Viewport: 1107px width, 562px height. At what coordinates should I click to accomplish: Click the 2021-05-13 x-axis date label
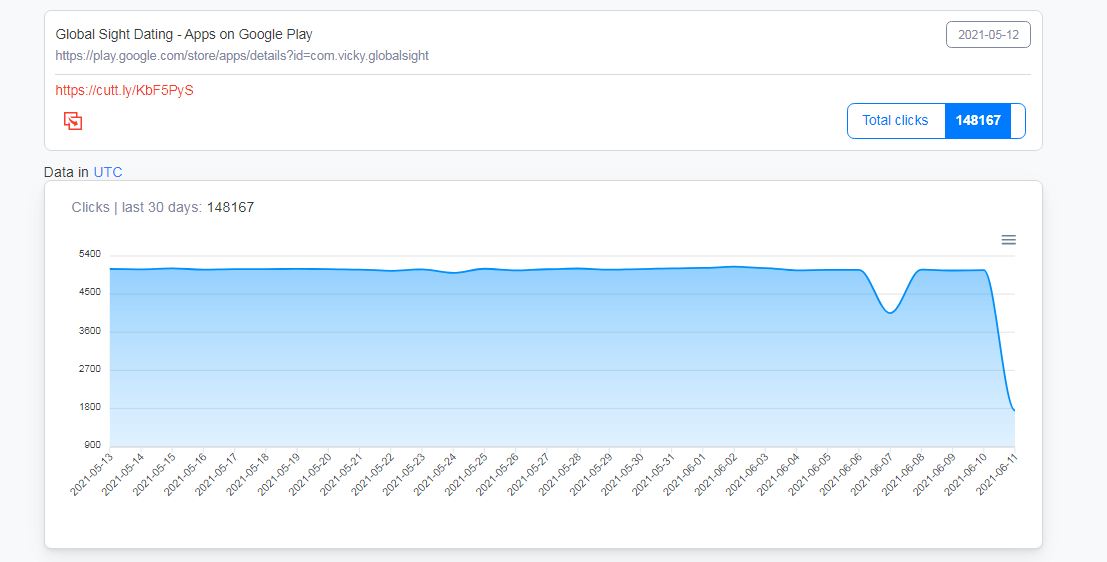90,474
